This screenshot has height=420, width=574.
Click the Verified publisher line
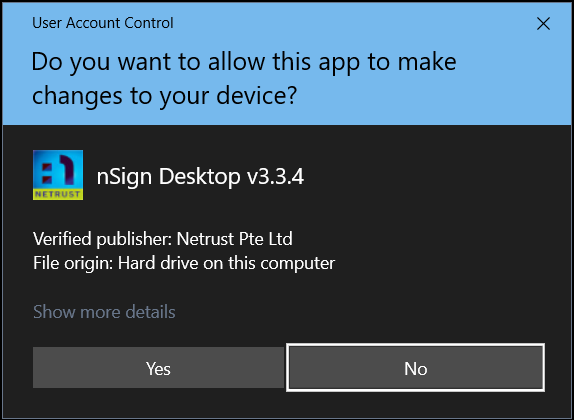click(x=163, y=239)
